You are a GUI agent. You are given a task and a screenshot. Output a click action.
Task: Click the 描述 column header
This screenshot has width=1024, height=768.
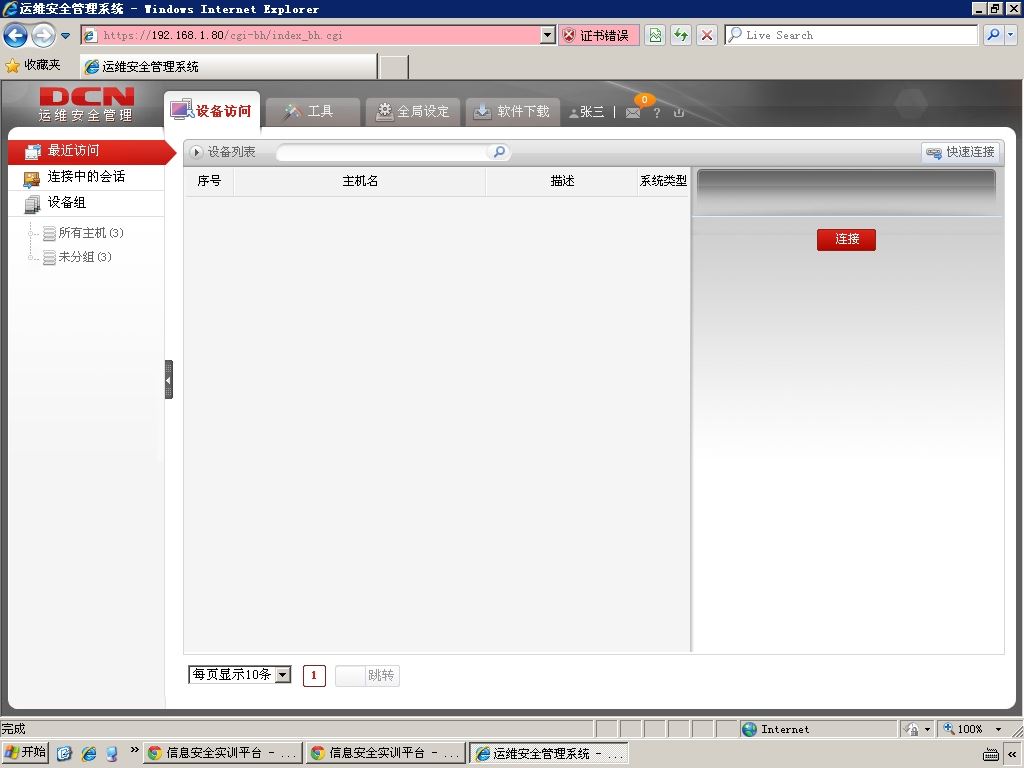[x=562, y=181]
